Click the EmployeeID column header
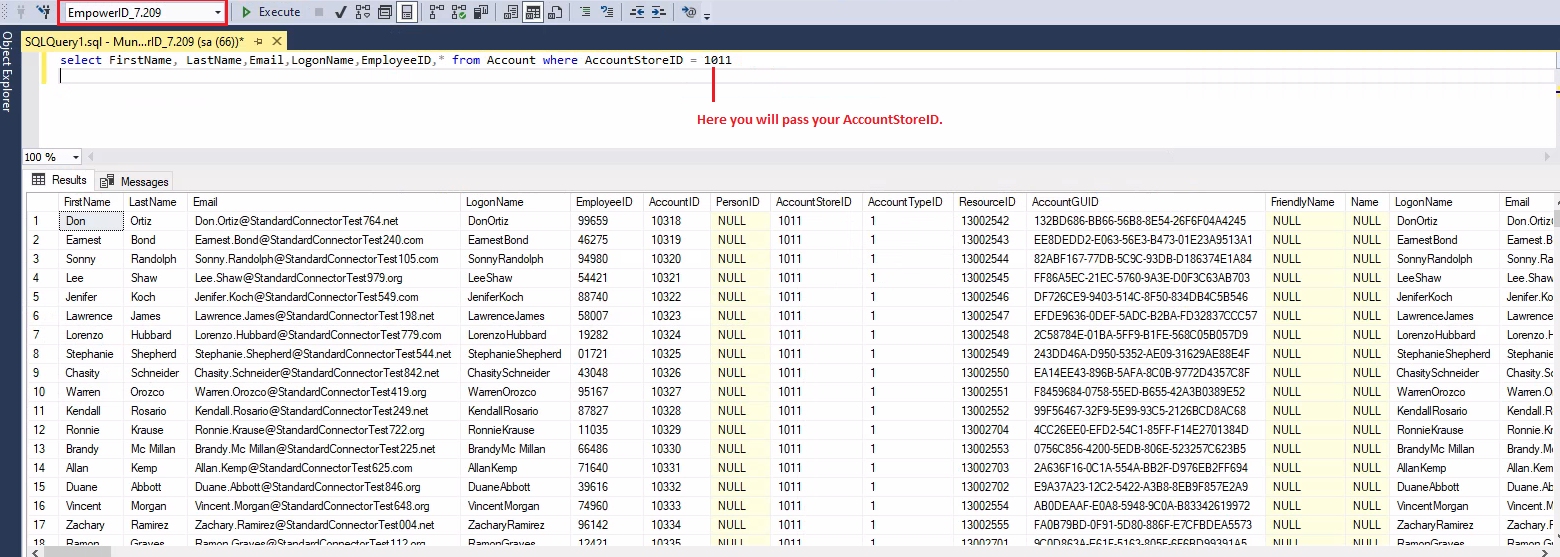Screen dimensions: 1560x557 606,202
